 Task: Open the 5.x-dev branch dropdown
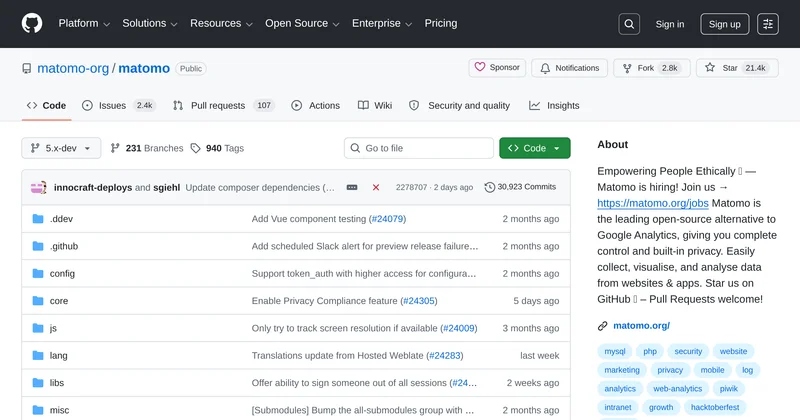pos(61,148)
